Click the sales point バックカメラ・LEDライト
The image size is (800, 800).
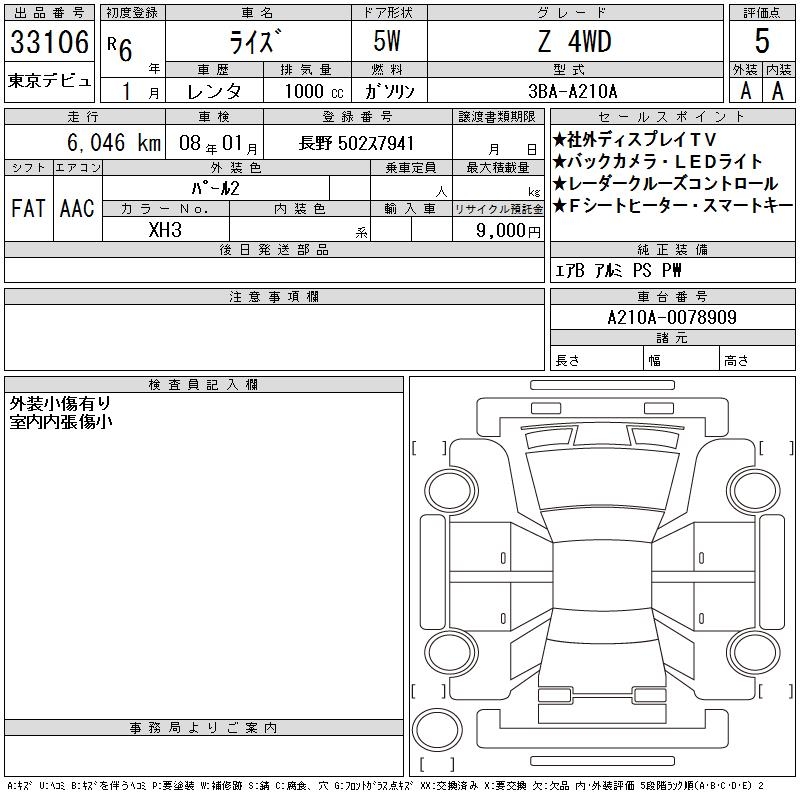(657, 162)
